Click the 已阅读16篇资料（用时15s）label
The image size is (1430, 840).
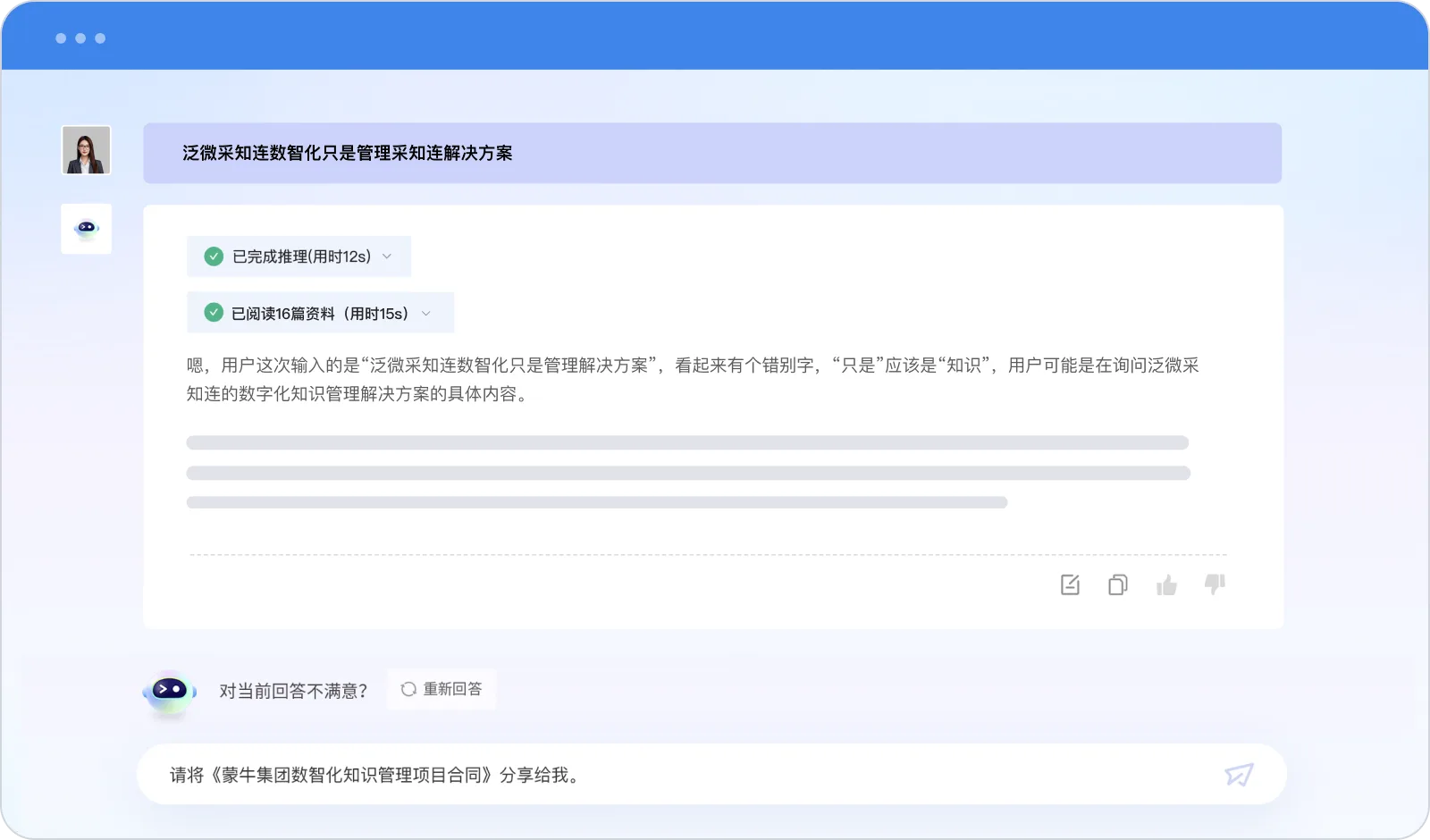pos(320,314)
